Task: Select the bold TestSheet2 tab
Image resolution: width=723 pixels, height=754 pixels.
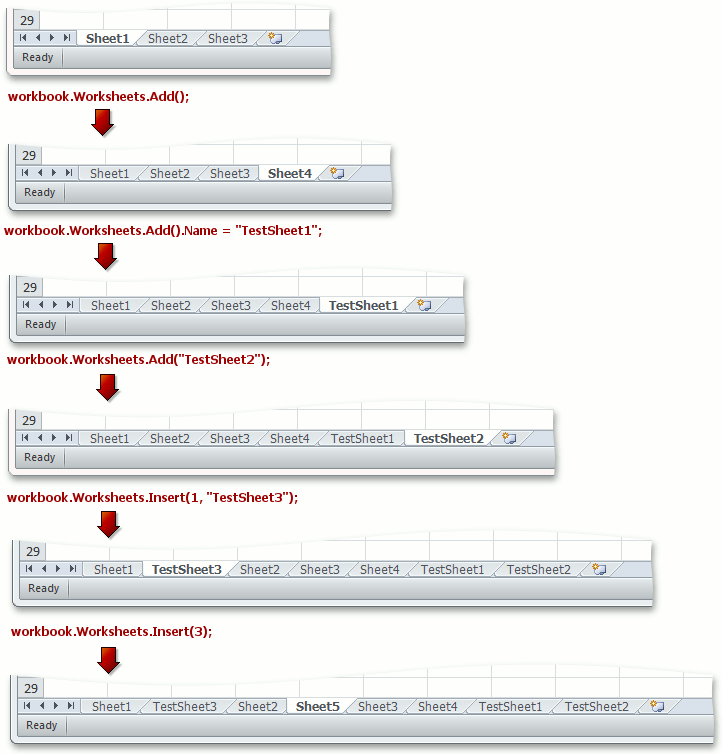Action: [449, 439]
